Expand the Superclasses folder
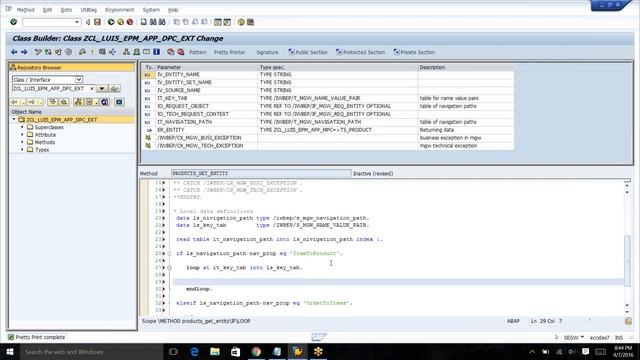This screenshot has height=360, width=640. click(22, 127)
